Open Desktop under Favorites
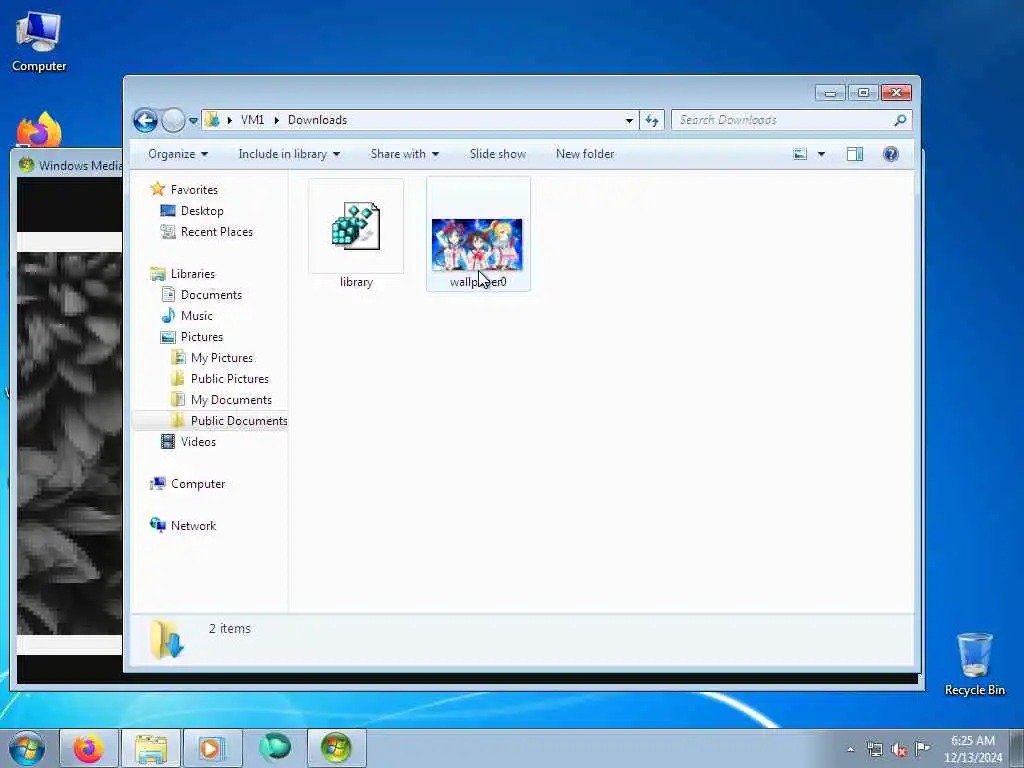1024x768 pixels. click(x=202, y=211)
